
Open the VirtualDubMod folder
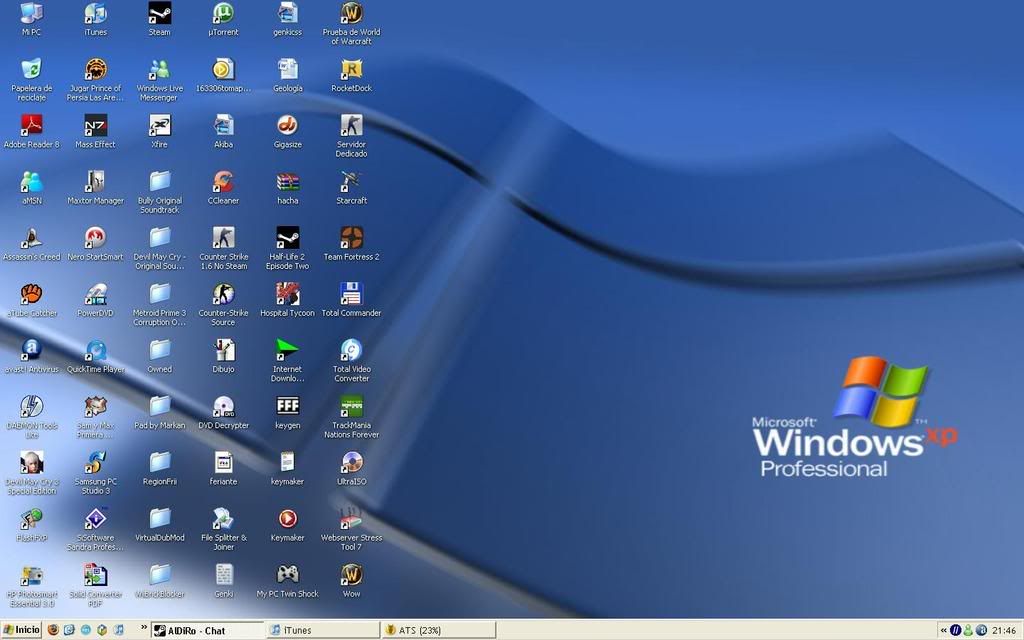[159, 524]
